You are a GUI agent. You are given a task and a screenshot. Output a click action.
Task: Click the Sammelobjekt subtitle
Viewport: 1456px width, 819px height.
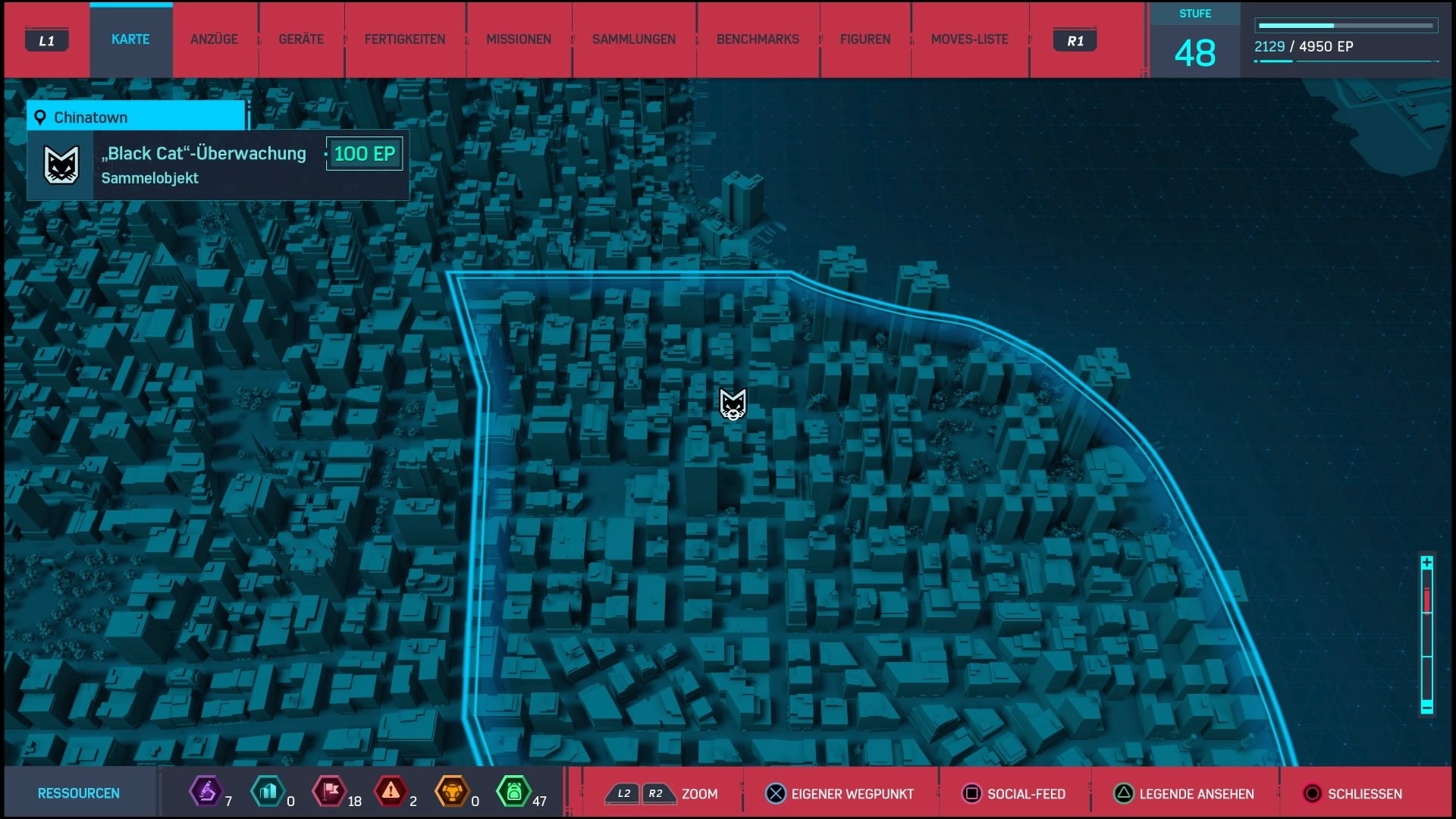(150, 178)
